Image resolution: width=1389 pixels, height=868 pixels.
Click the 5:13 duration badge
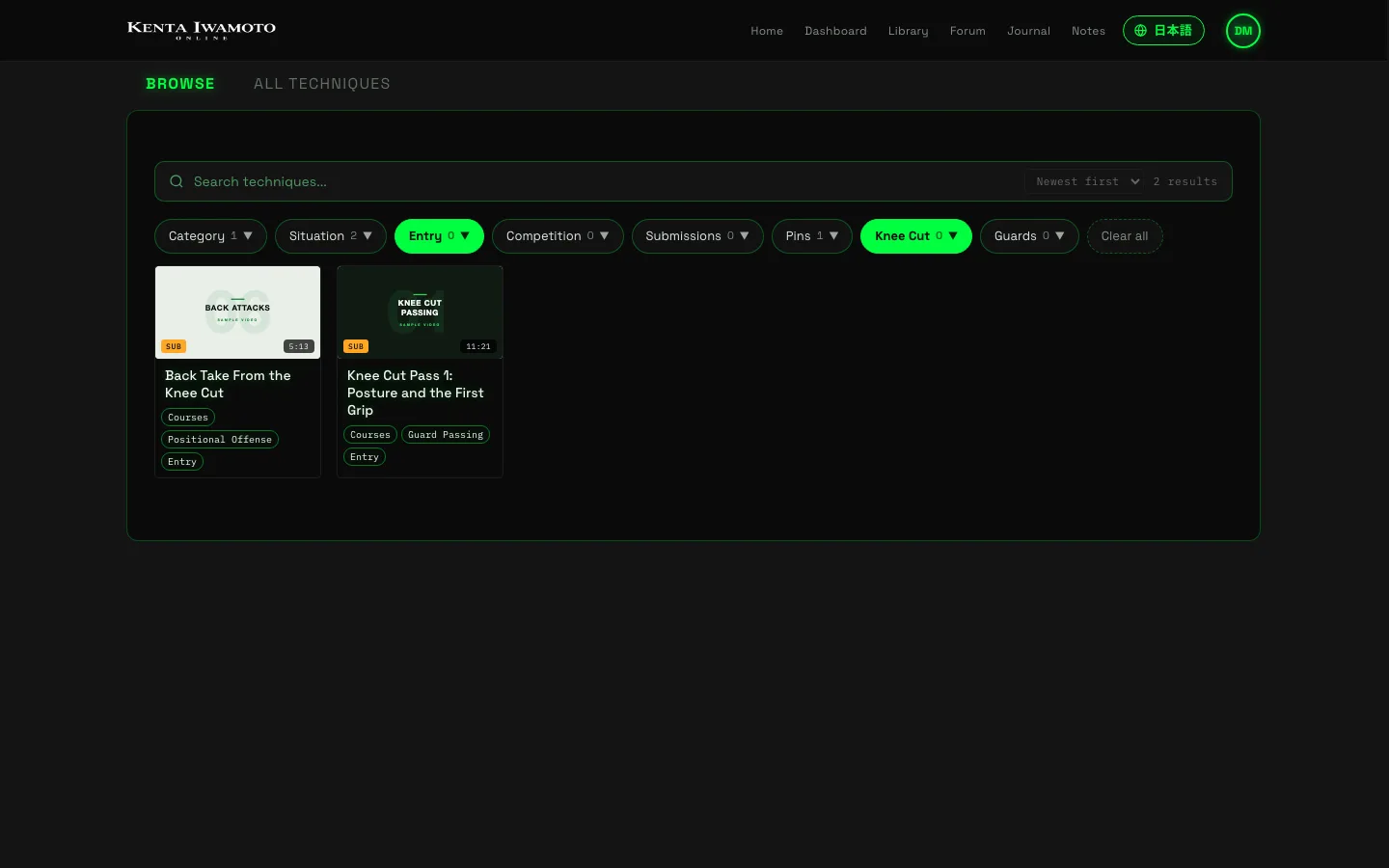299,346
